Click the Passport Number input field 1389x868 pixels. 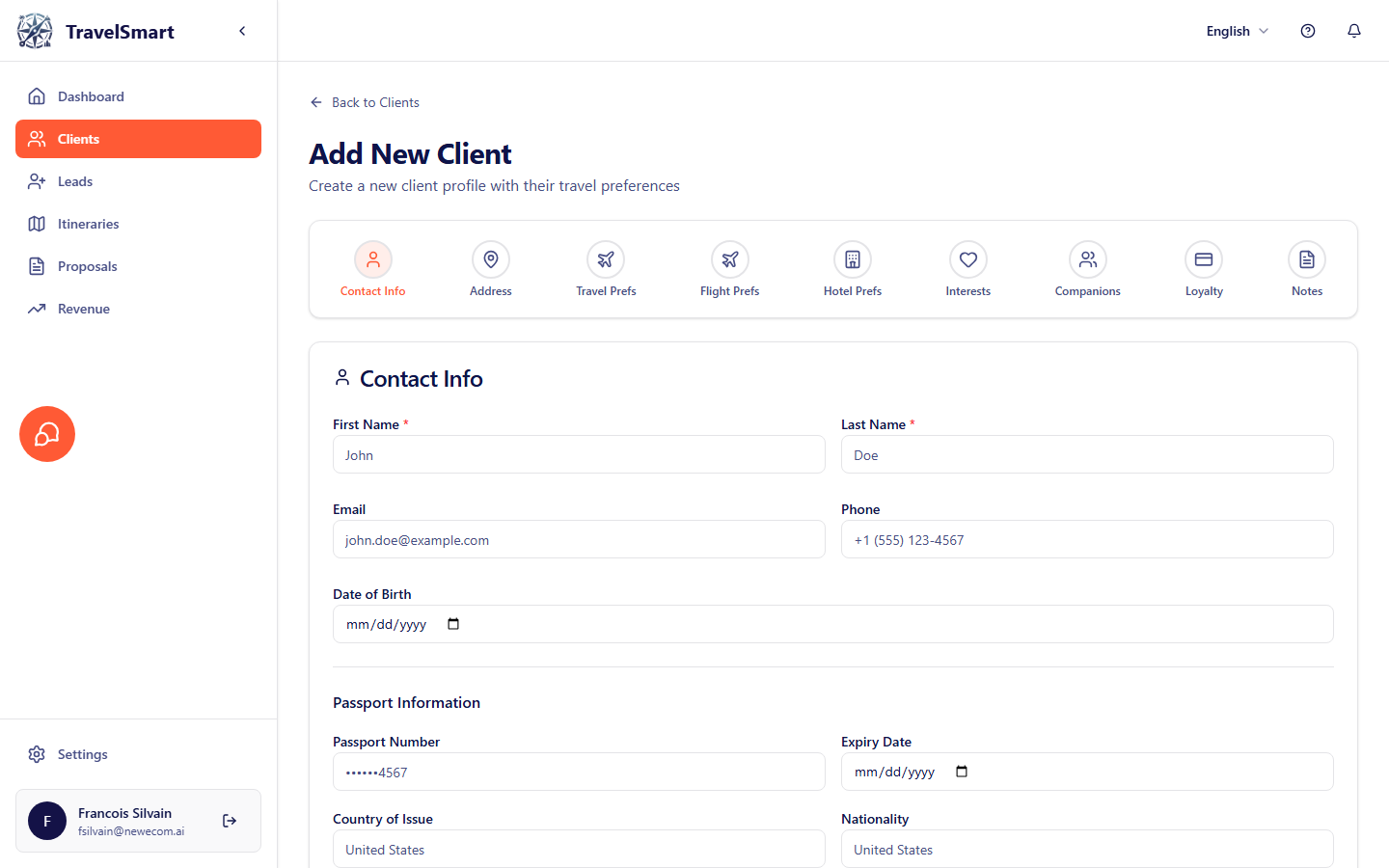(x=579, y=772)
